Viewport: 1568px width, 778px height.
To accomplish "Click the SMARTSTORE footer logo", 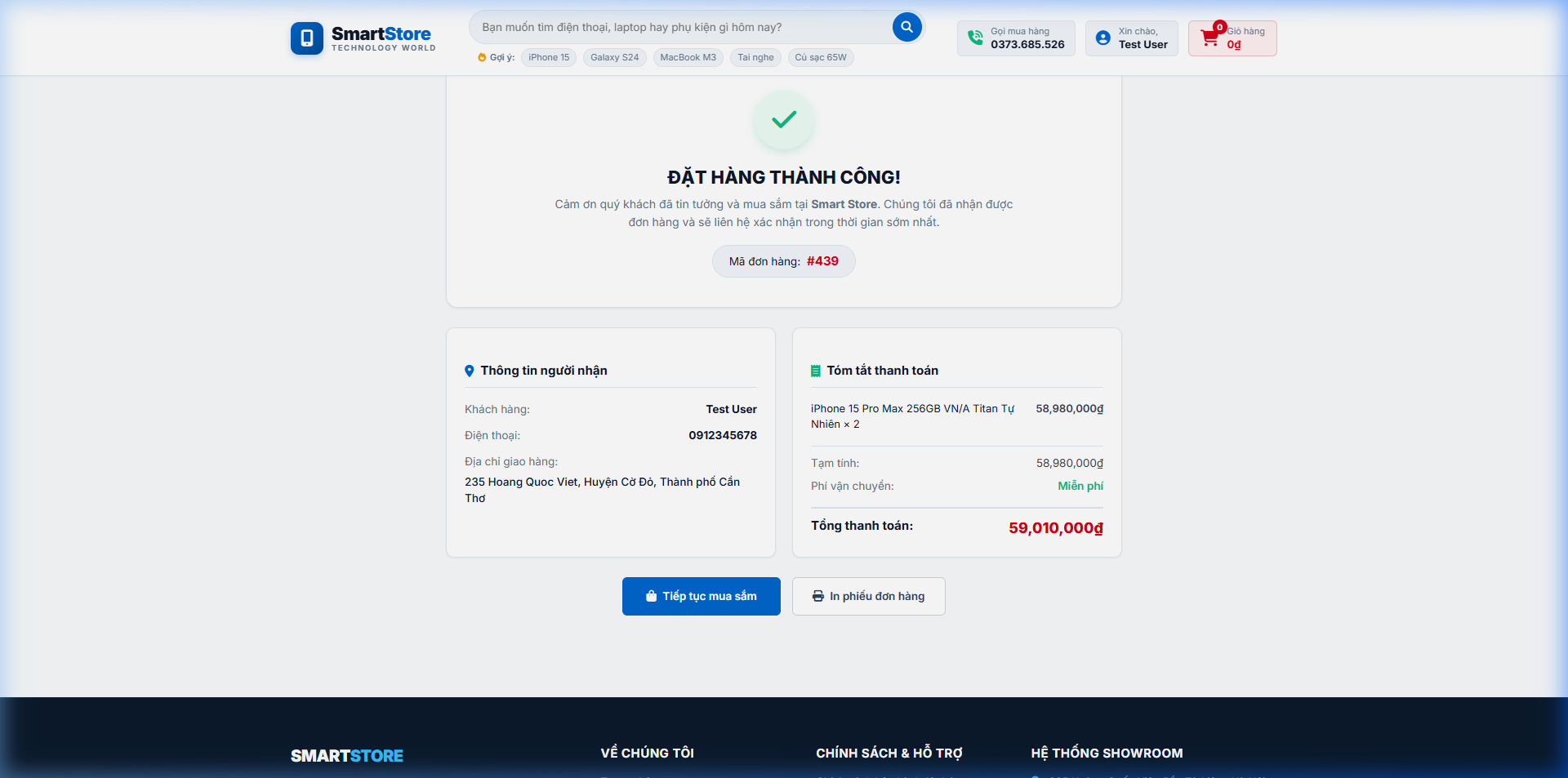I will pyautogui.click(x=347, y=756).
